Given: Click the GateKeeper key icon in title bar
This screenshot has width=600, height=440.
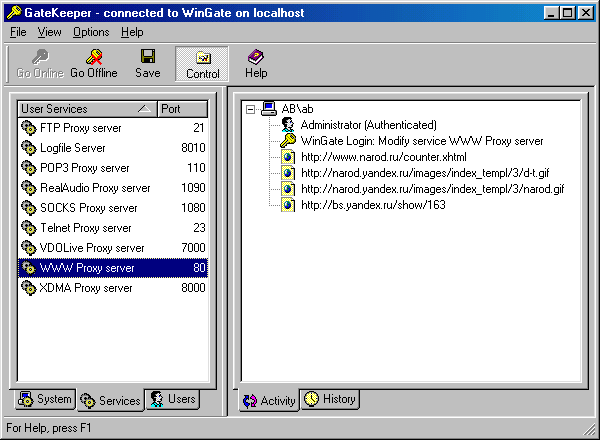Looking at the screenshot, I should (14, 13).
